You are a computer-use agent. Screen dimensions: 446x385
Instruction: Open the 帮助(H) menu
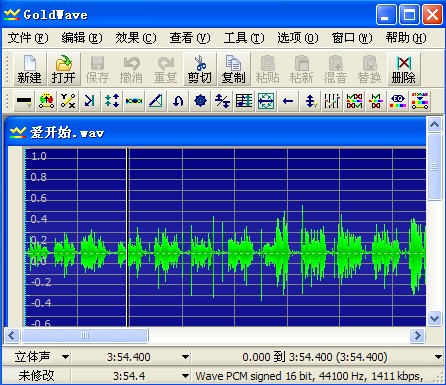pyautogui.click(x=406, y=38)
